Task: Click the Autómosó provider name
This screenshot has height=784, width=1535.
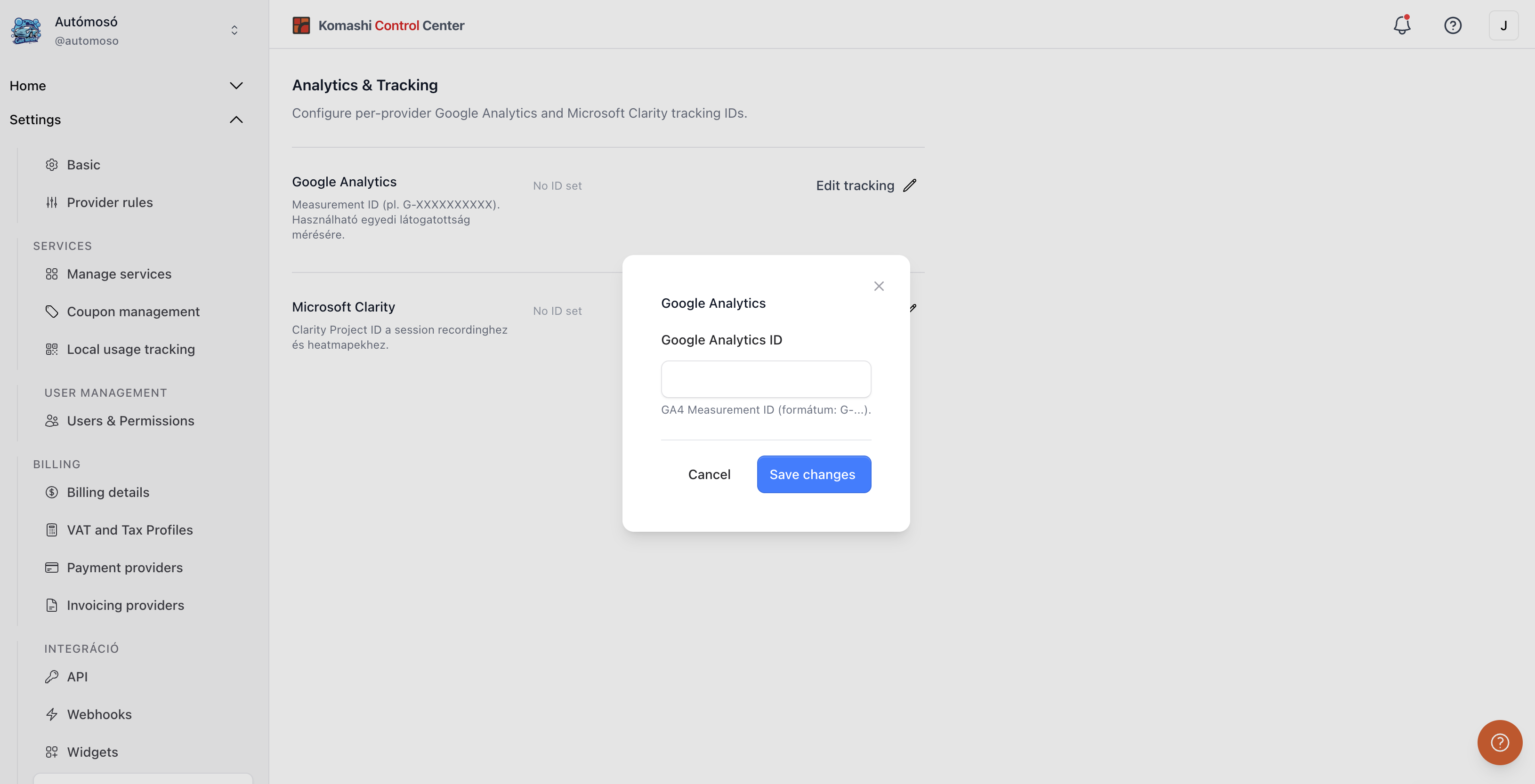Action: coord(86,22)
